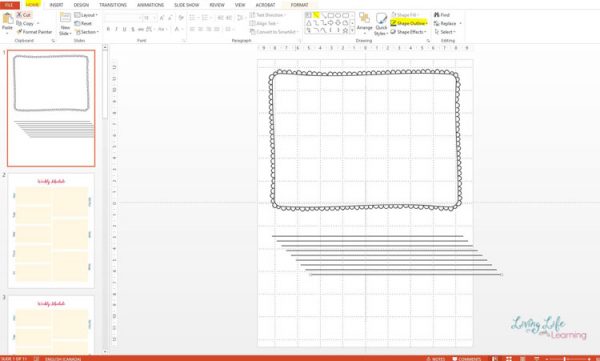Select the star shape in the shapes gallery
The width and height of the screenshot is (600, 361).
[345, 30]
